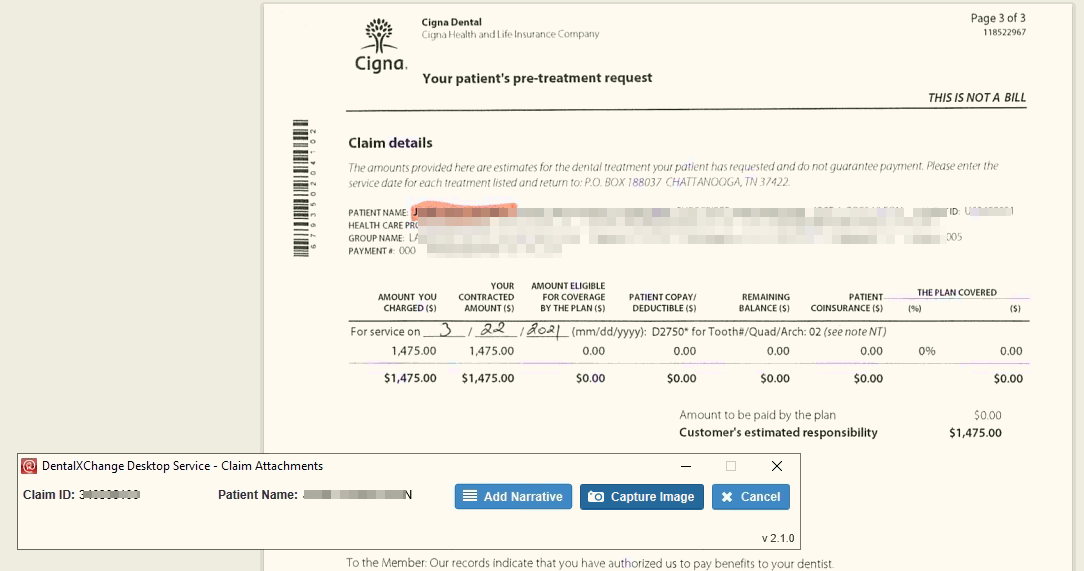Click the handwritten service day 22

click(494, 330)
